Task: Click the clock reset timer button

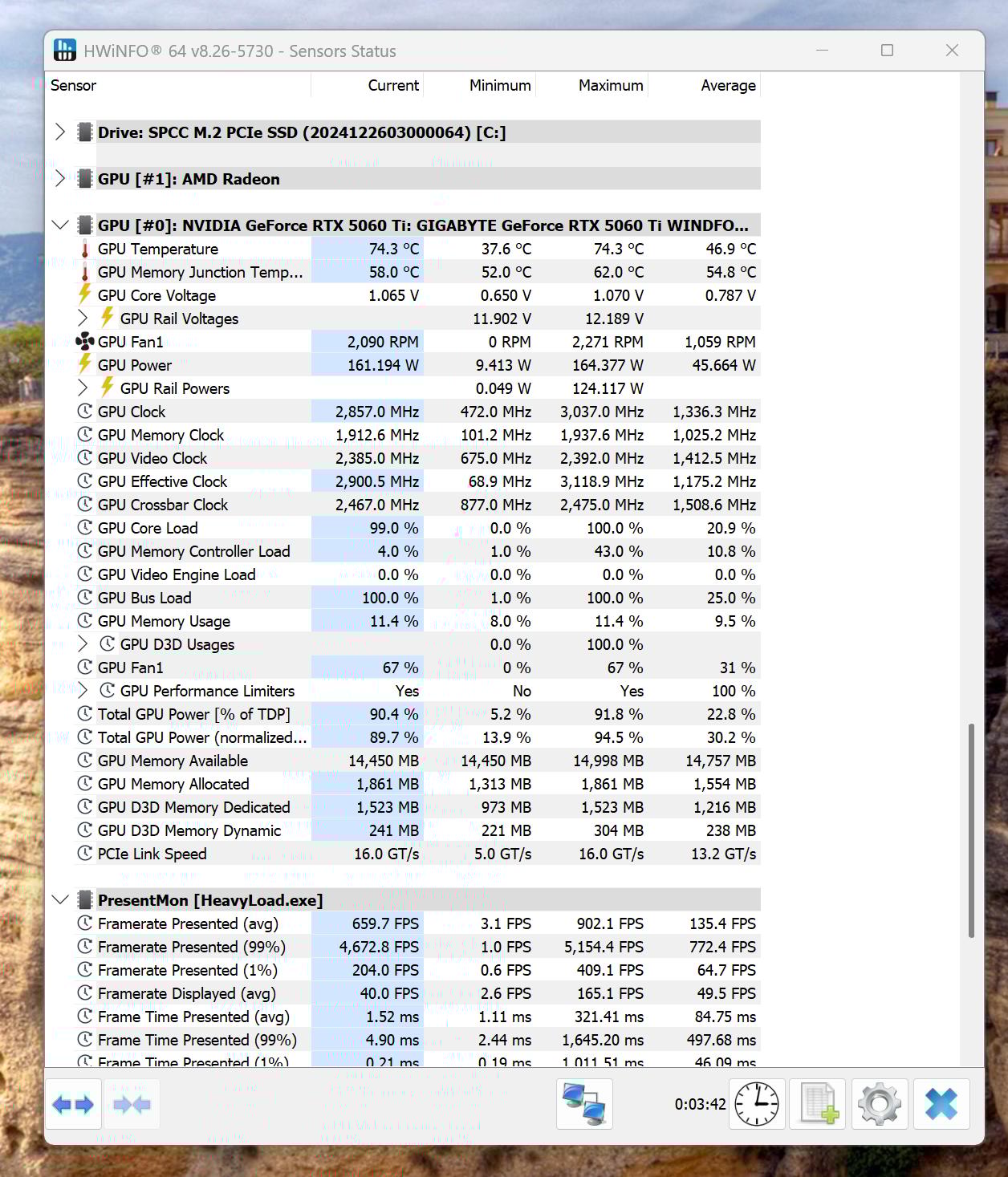Action: coord(756,1104)
